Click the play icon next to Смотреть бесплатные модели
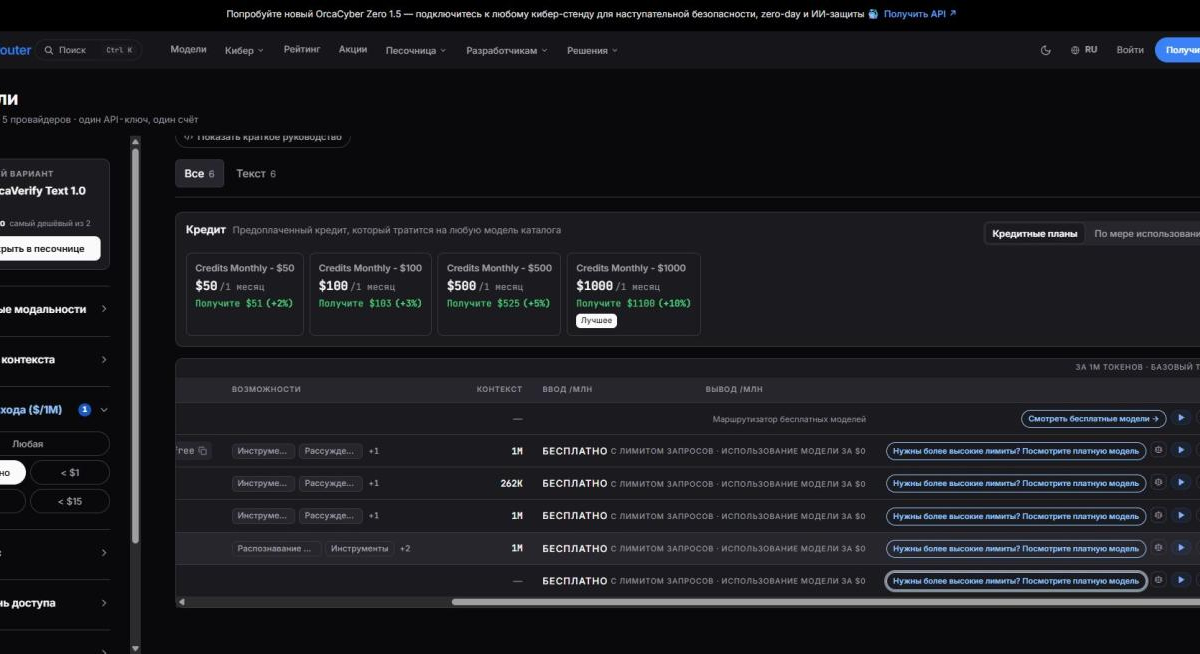 [1181, 419]
